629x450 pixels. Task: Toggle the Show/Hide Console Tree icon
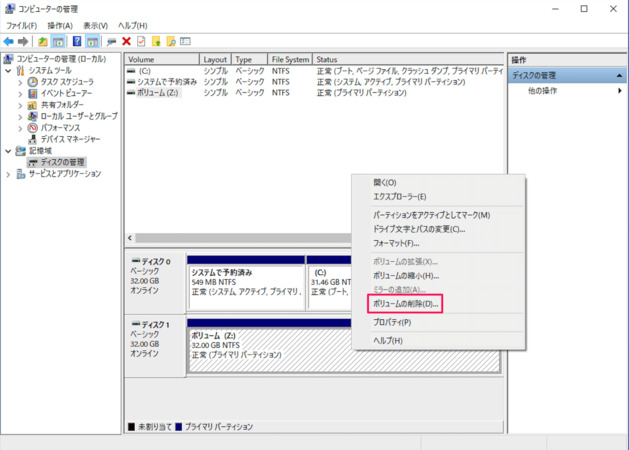(x=58, y=41)
